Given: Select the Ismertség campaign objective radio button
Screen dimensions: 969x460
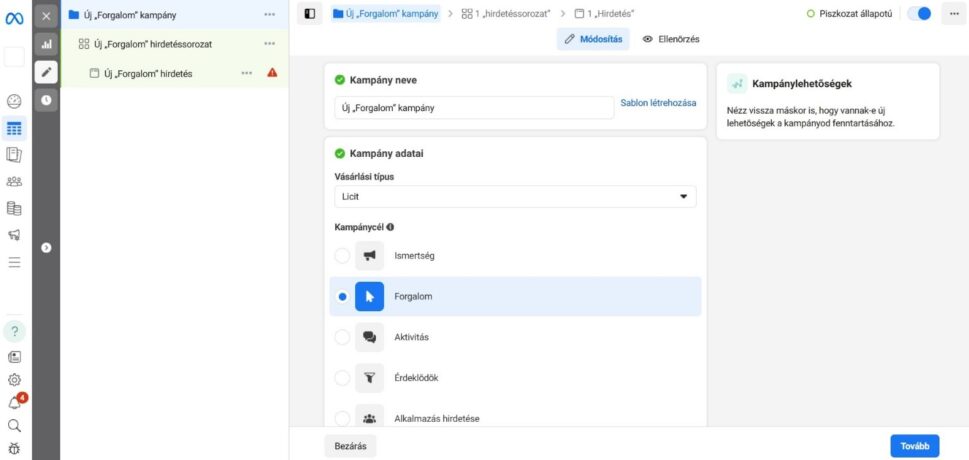Looking at the screenshot, I should pos(343,256).
